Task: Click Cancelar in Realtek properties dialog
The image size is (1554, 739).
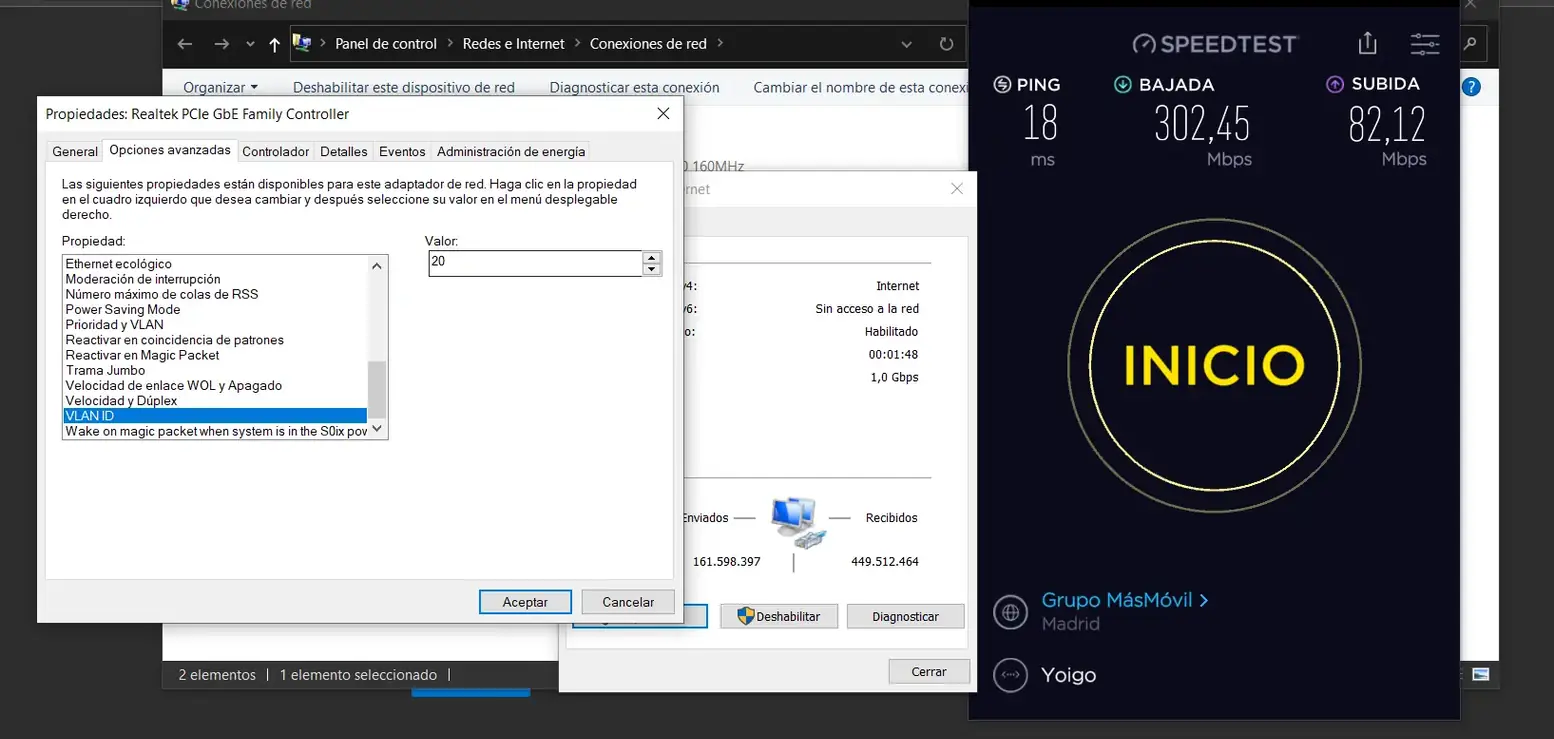Action: point(628,602)
